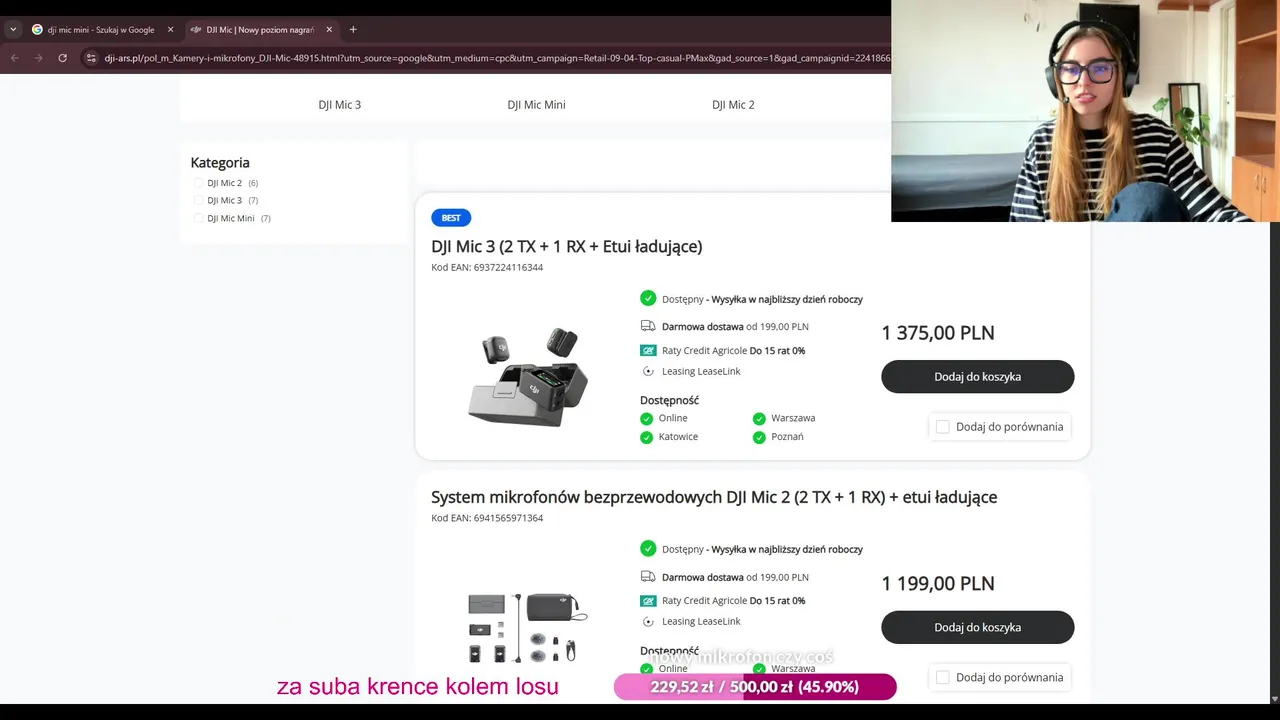This screenshot has width=1280, height=720.
Task: Open a new browser tab
Action: click(x=353, y=30)
